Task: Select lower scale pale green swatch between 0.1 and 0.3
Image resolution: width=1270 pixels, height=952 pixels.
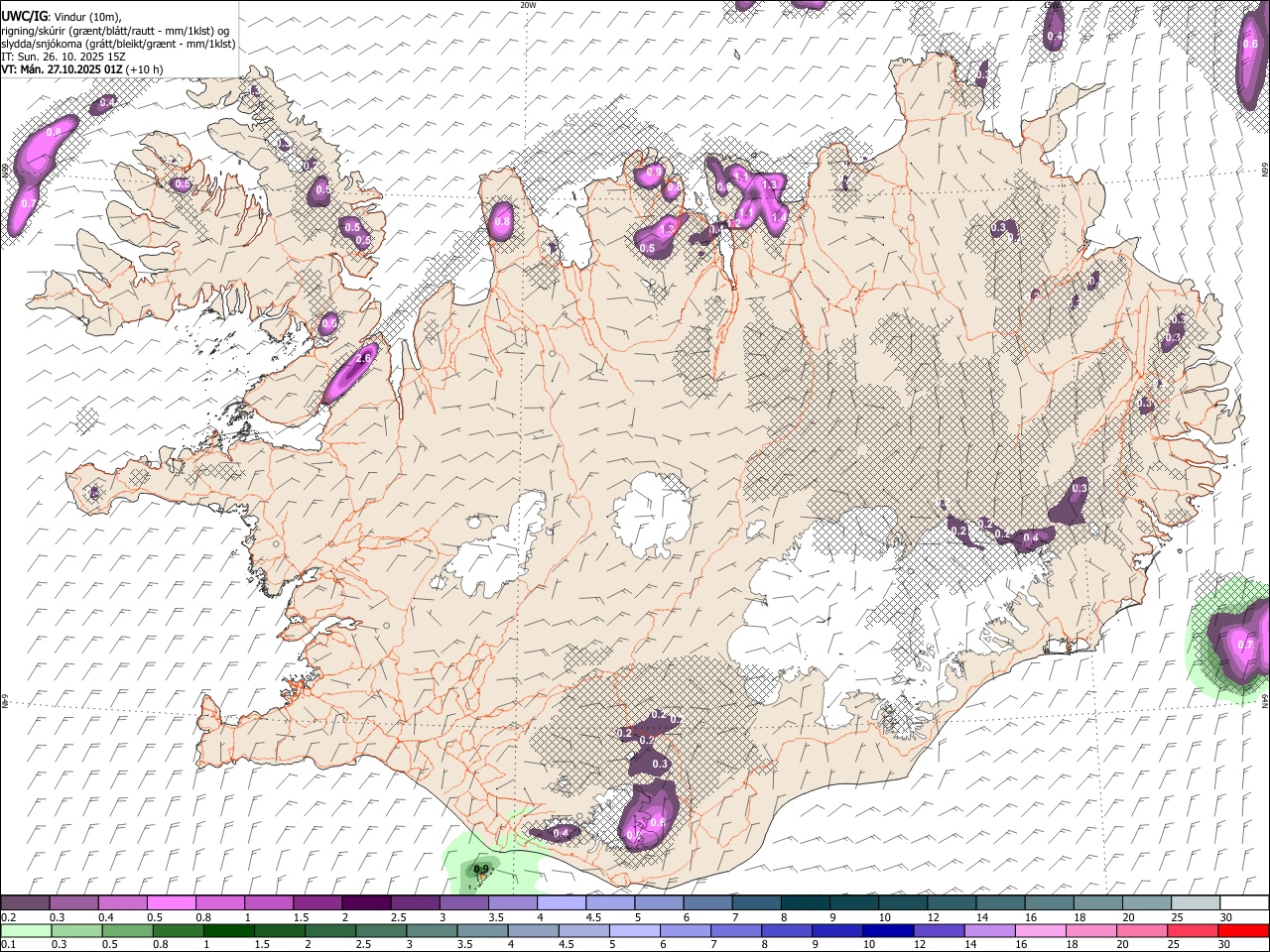Action: tap(25, 931)
